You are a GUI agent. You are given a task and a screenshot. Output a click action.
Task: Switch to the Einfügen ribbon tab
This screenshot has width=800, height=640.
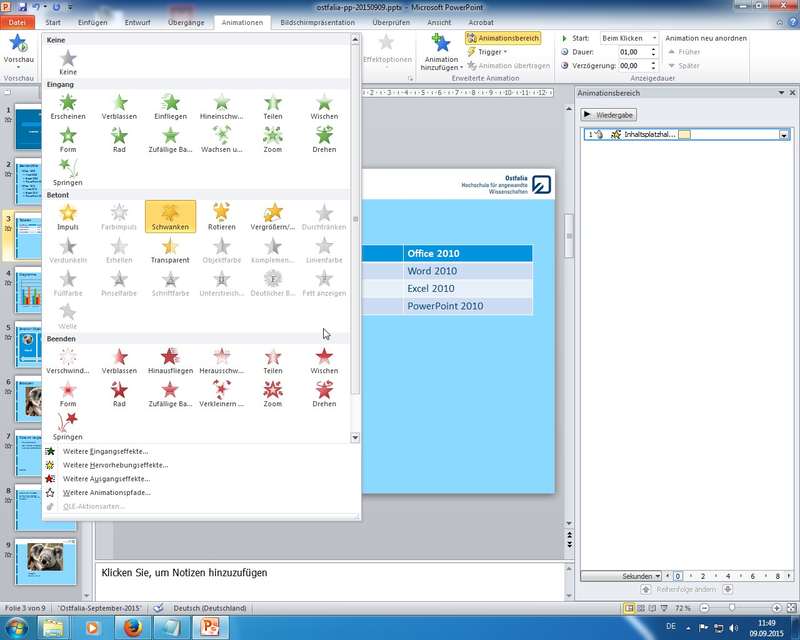click(x=92, y=22)
